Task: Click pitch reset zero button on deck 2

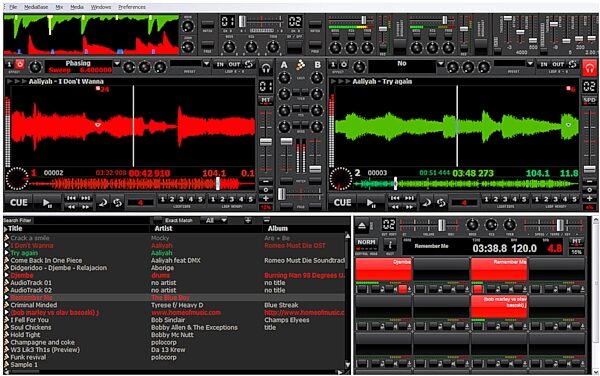Action: [x=589, y=190]
